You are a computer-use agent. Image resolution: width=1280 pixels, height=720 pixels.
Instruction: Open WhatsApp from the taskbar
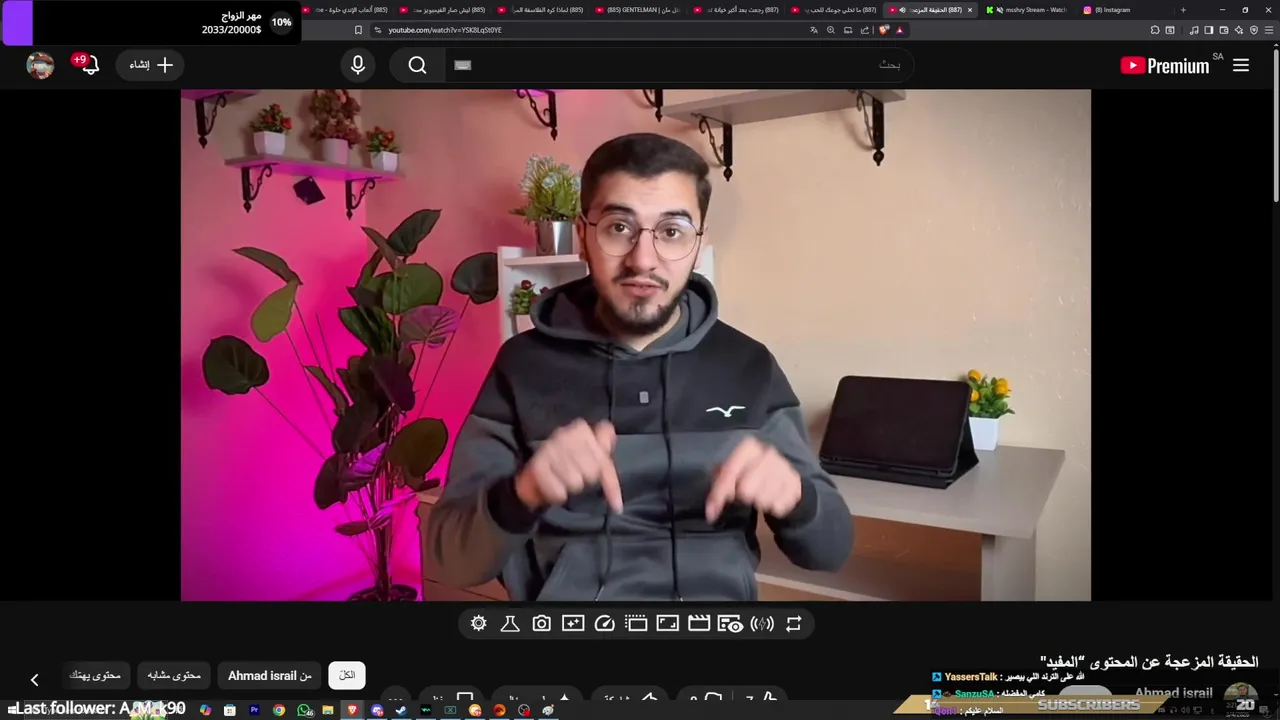point(304,710)
